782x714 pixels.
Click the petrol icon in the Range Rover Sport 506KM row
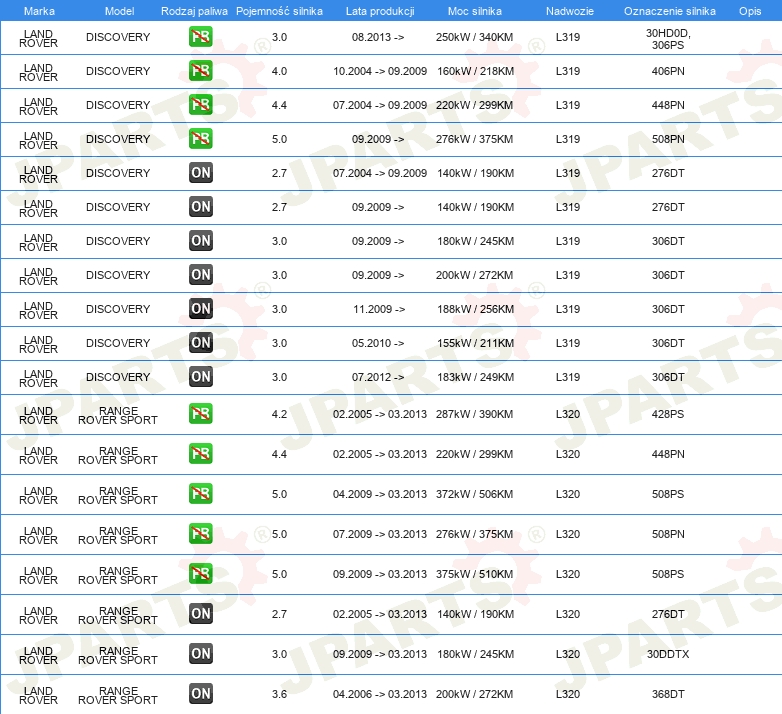click(x=200, y=493)
